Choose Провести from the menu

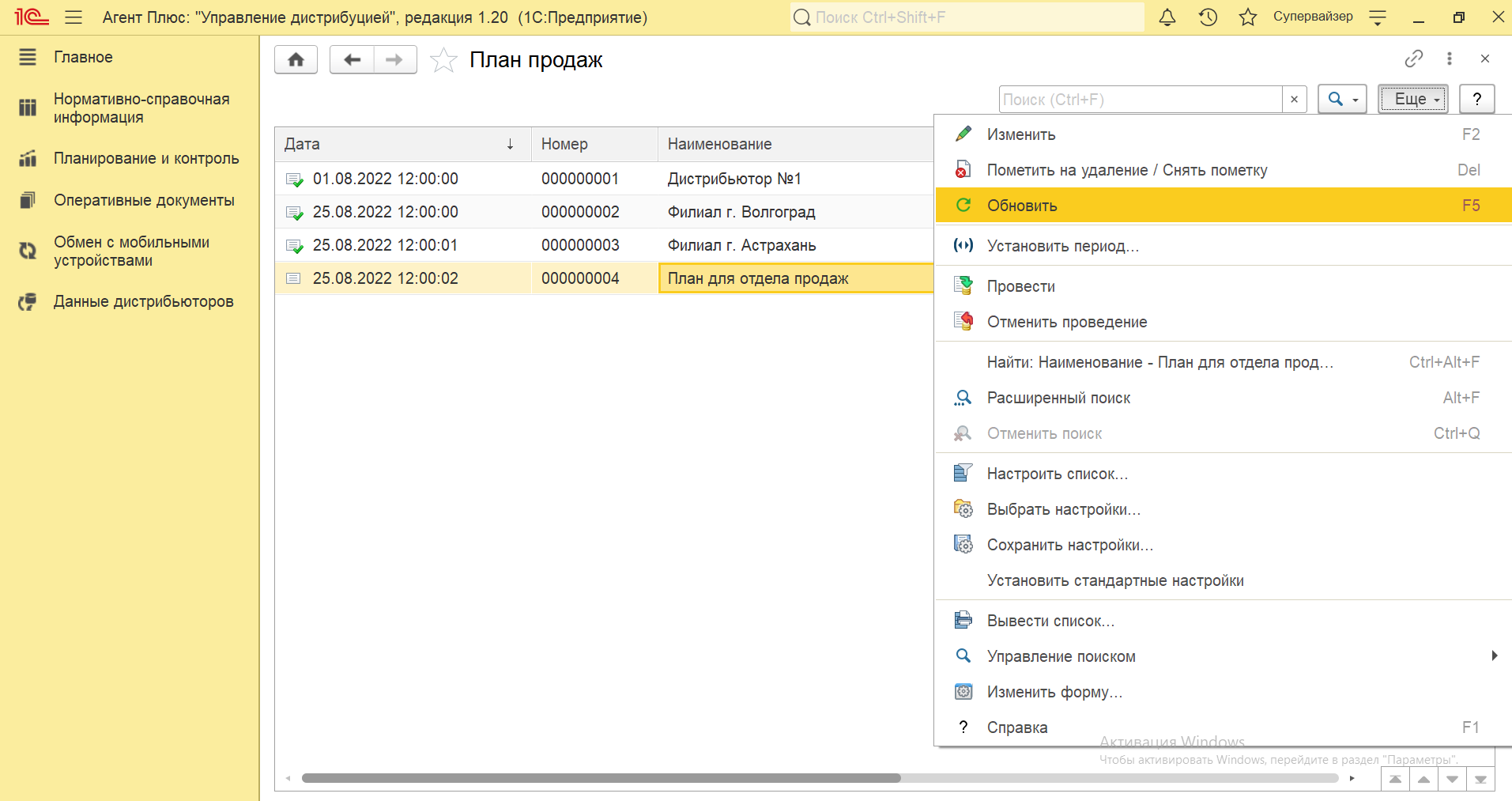(1020, 286)
